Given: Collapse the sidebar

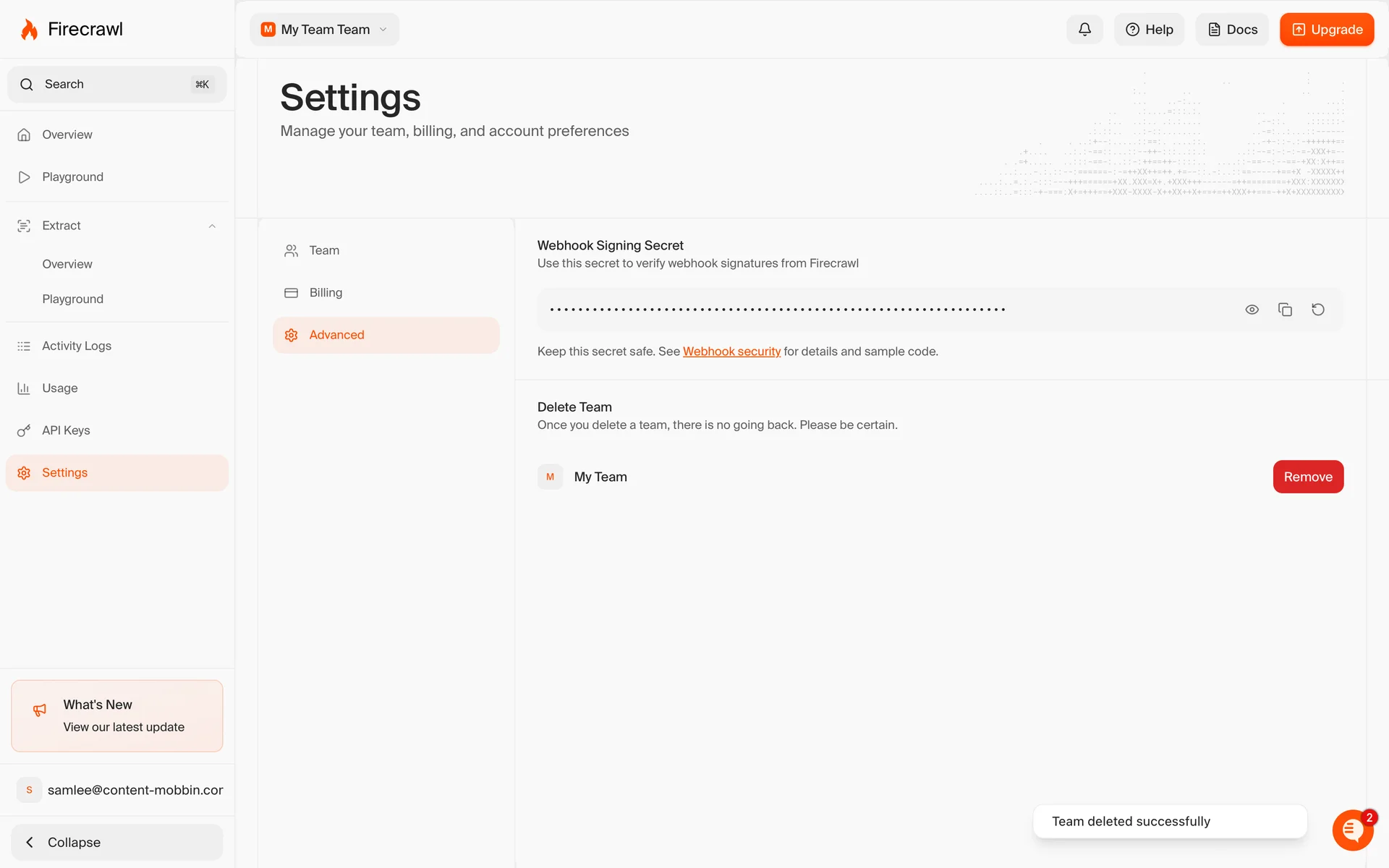Looking at the screenshot, I should pyautogui.click(x=117, y=842).
